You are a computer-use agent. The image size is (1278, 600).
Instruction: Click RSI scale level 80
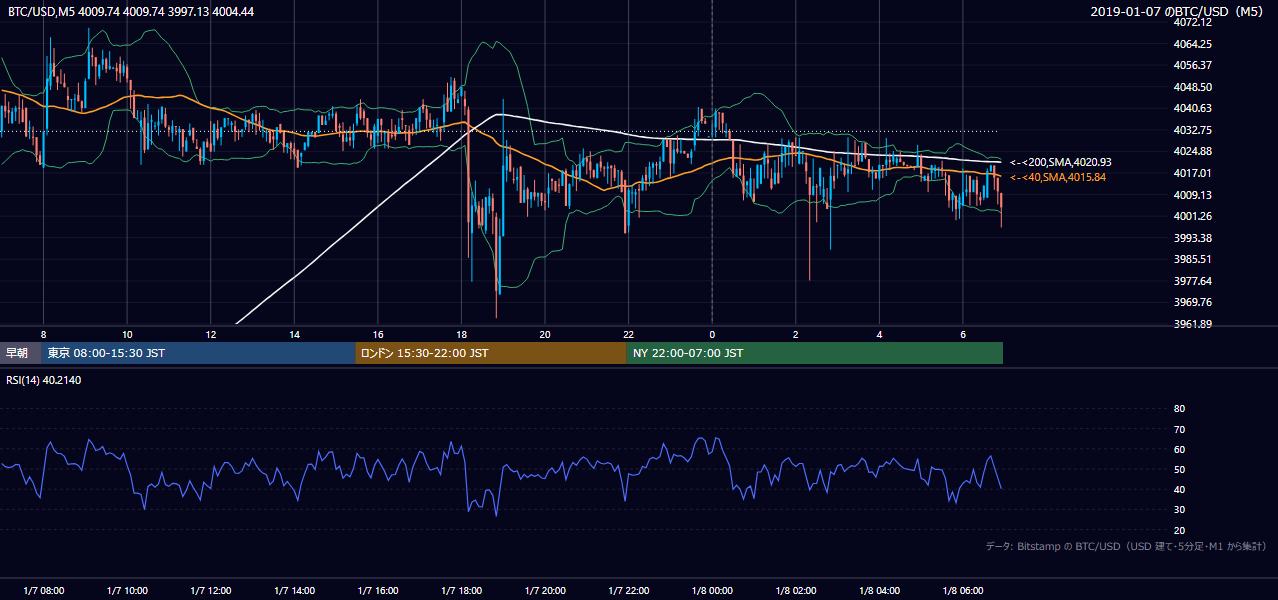(1179, 409)
